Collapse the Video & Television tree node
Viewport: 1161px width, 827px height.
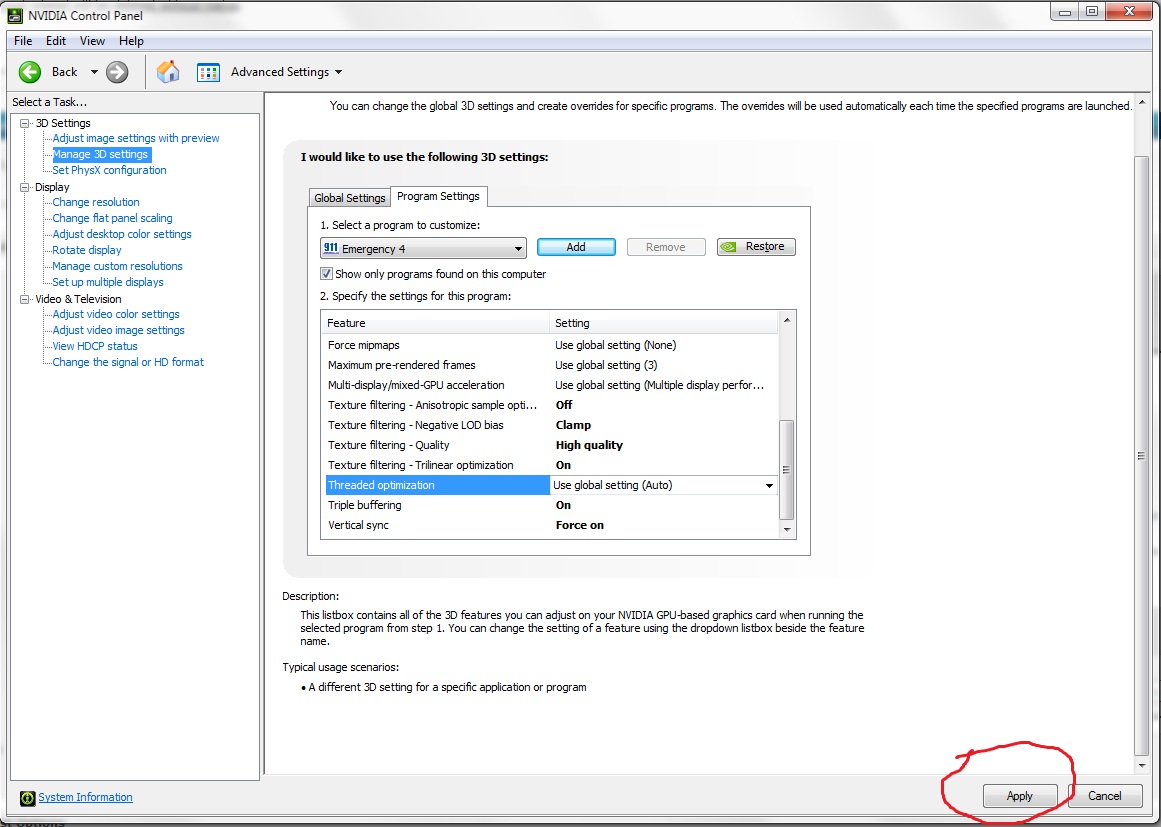coord(24,299)
